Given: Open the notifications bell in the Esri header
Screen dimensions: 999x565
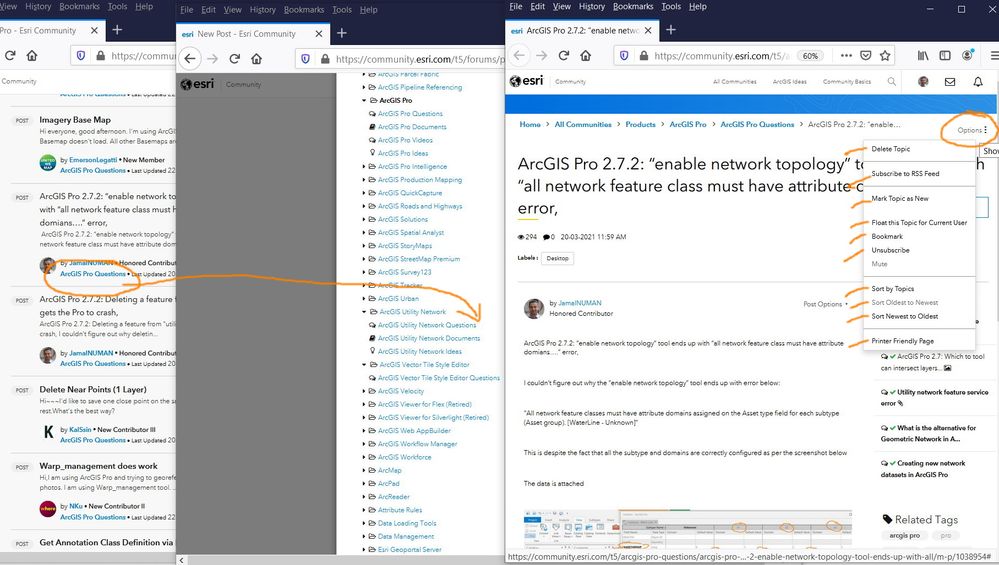Looking at the screenshot, I should [x=977, y=82].
